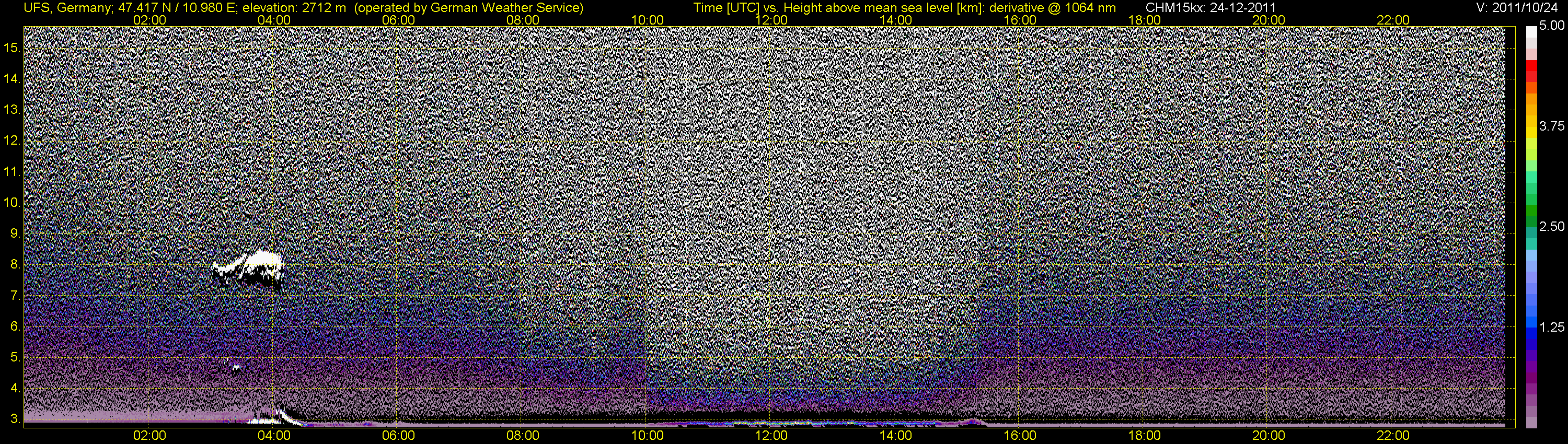The height and width of the screenshot is (444, 1568).
Task: Click '20:00' on the lower time axis
Action: (1269, 435)
